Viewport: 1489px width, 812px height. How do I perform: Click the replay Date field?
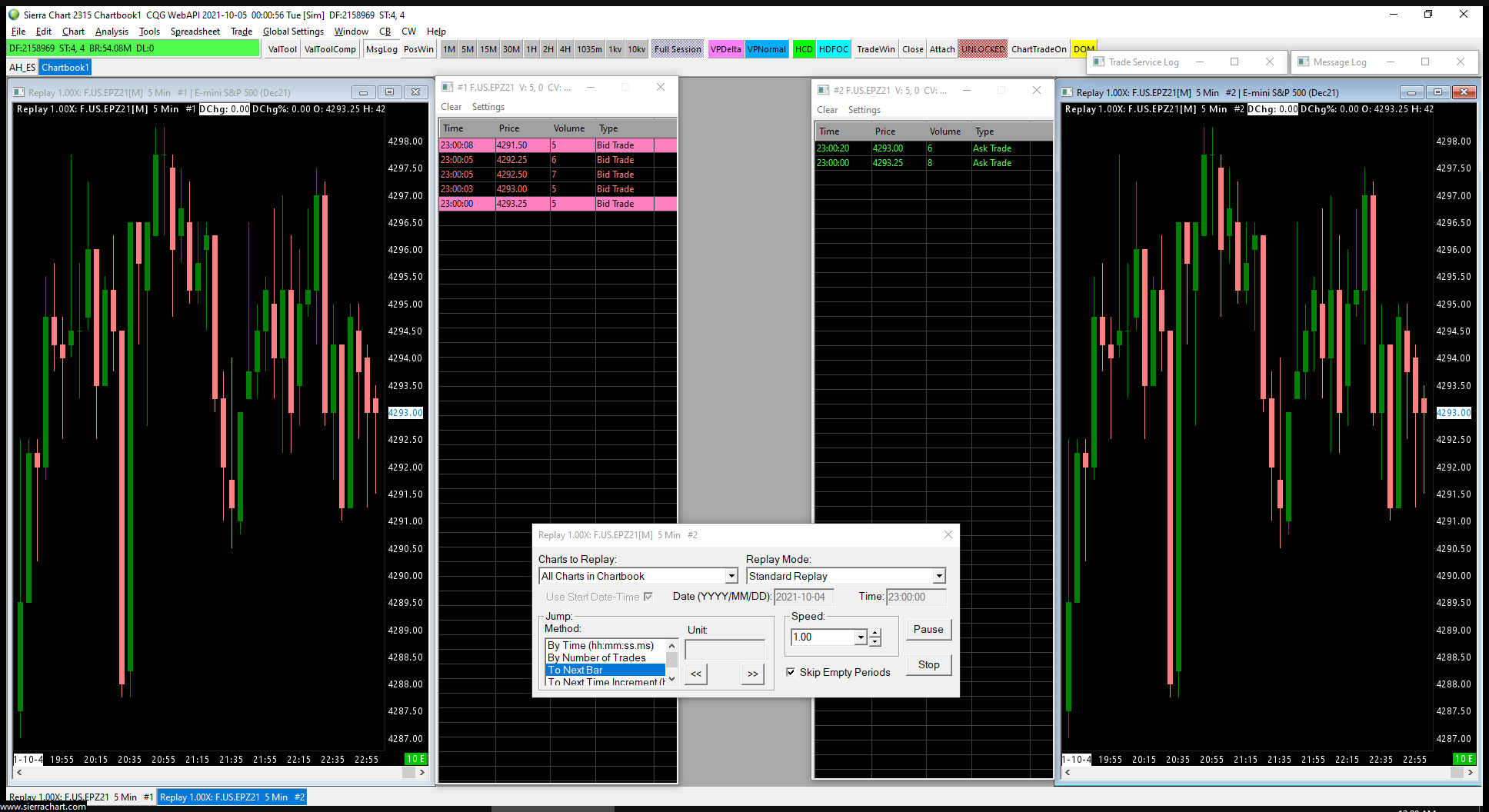(804, 597)
